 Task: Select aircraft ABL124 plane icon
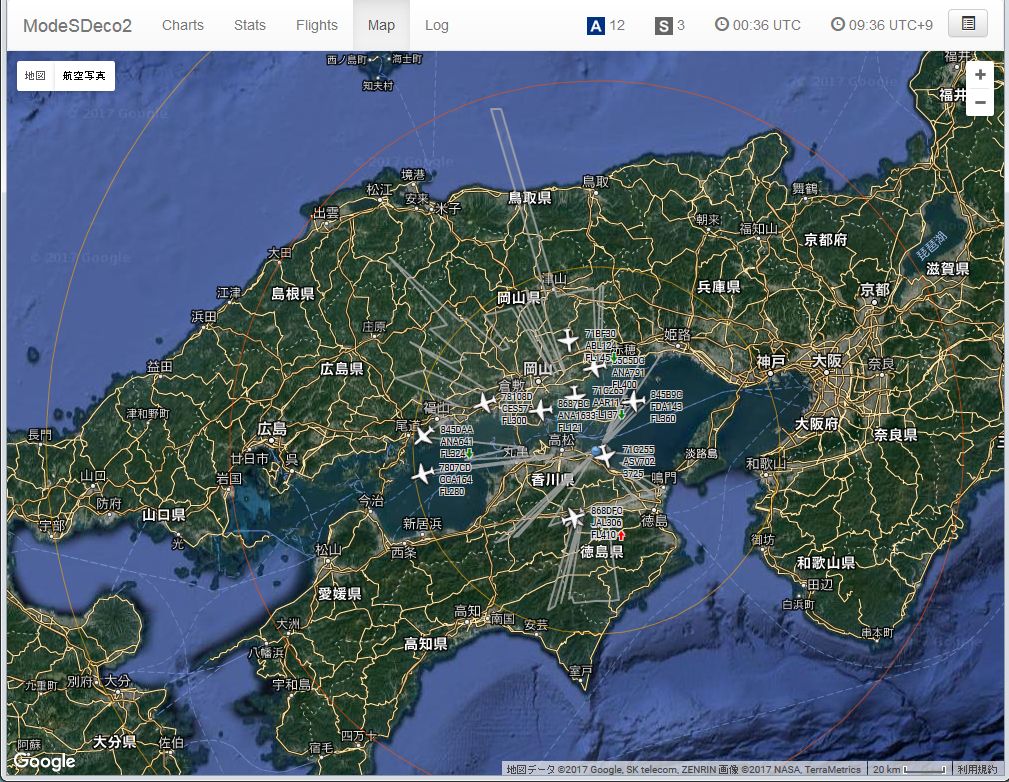point(568,339)
